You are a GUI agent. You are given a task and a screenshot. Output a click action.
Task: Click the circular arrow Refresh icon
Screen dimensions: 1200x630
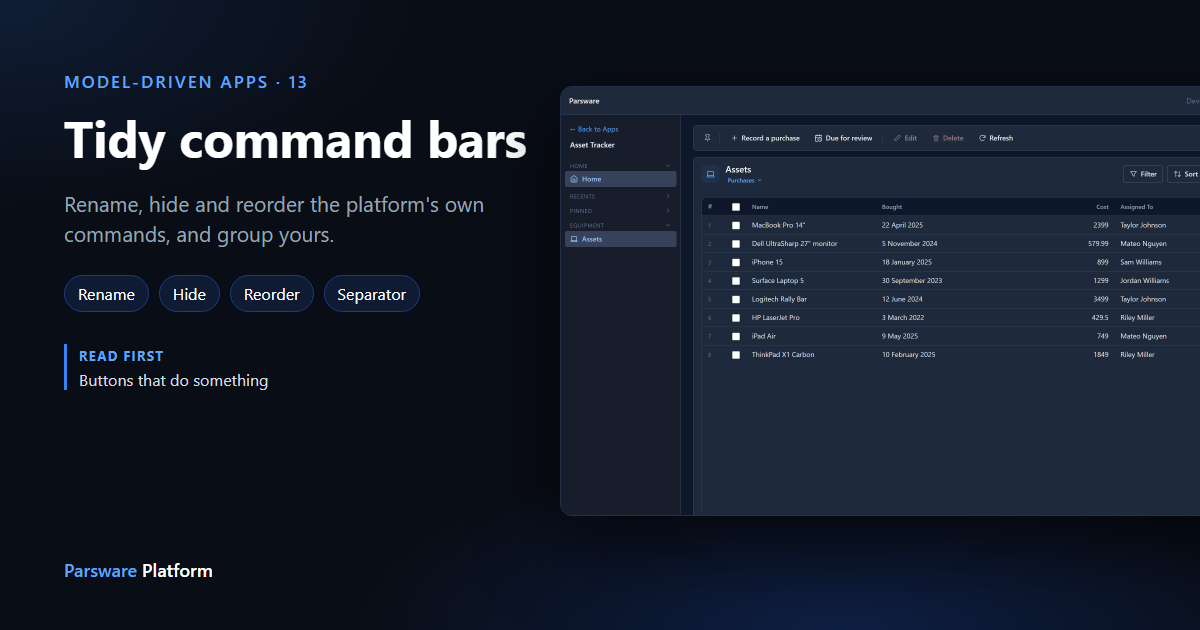click(982, 138)
